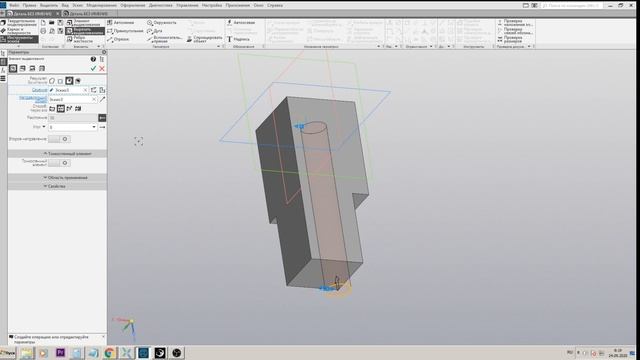The height and width of the screenshot is (360, 640).
Task: Open the Угол label type dropdown arrow
Action: (x=44, y=127)
